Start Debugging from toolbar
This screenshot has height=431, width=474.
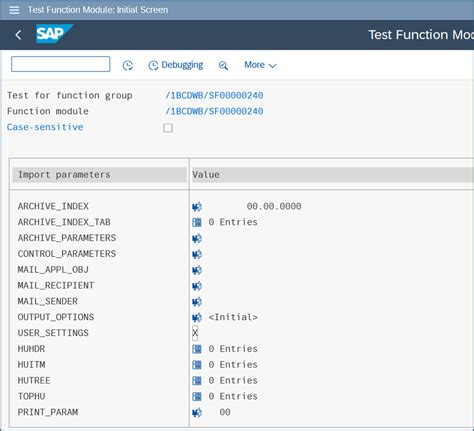pos(176,65)
